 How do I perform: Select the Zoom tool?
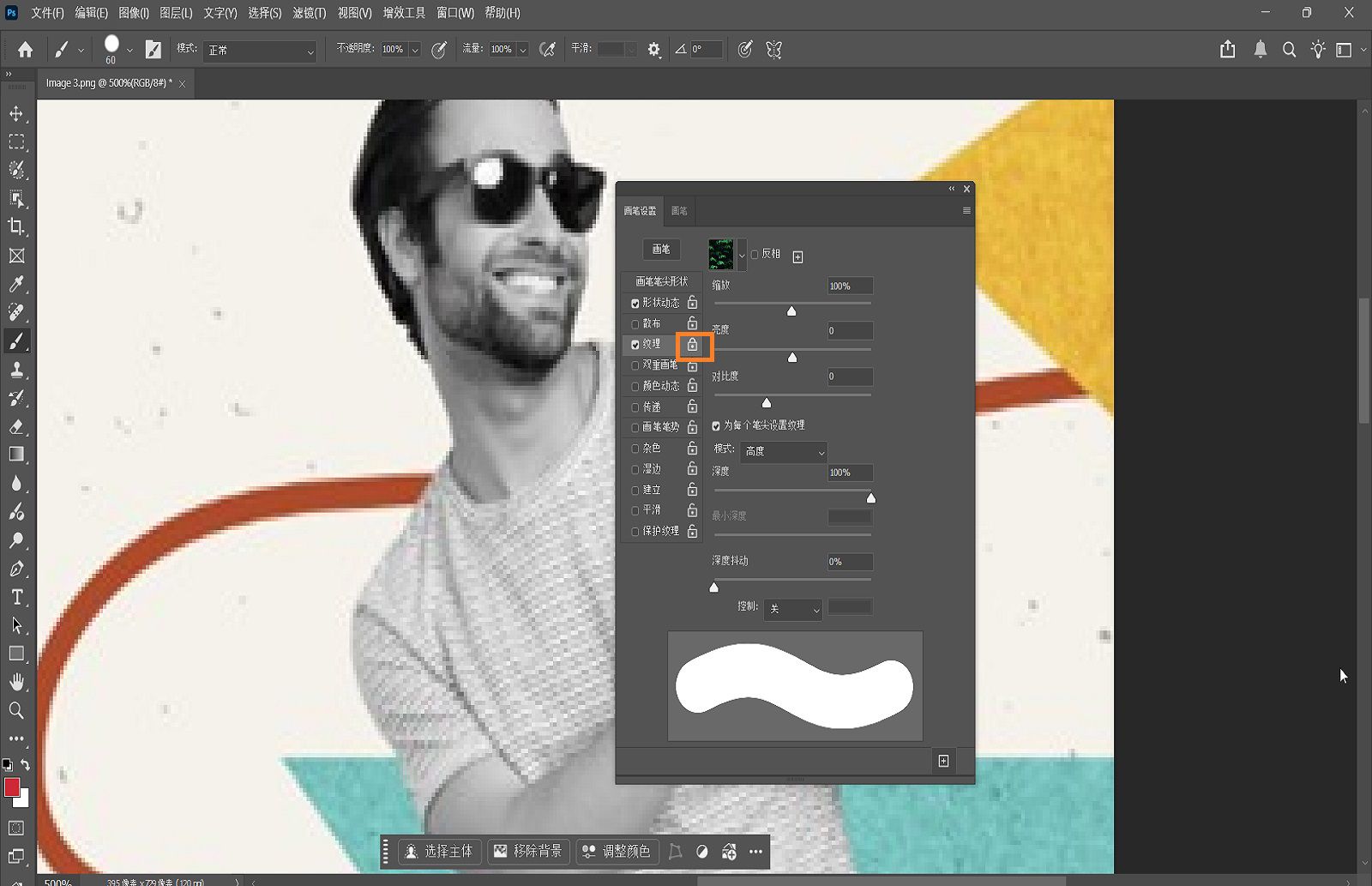pos(15,710)
